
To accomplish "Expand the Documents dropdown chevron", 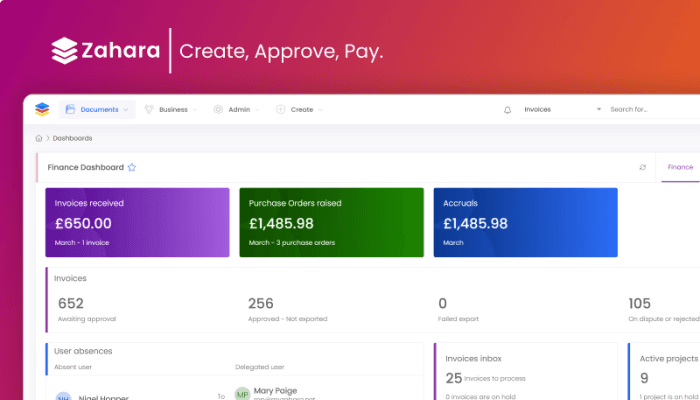I will click(126, 110).
